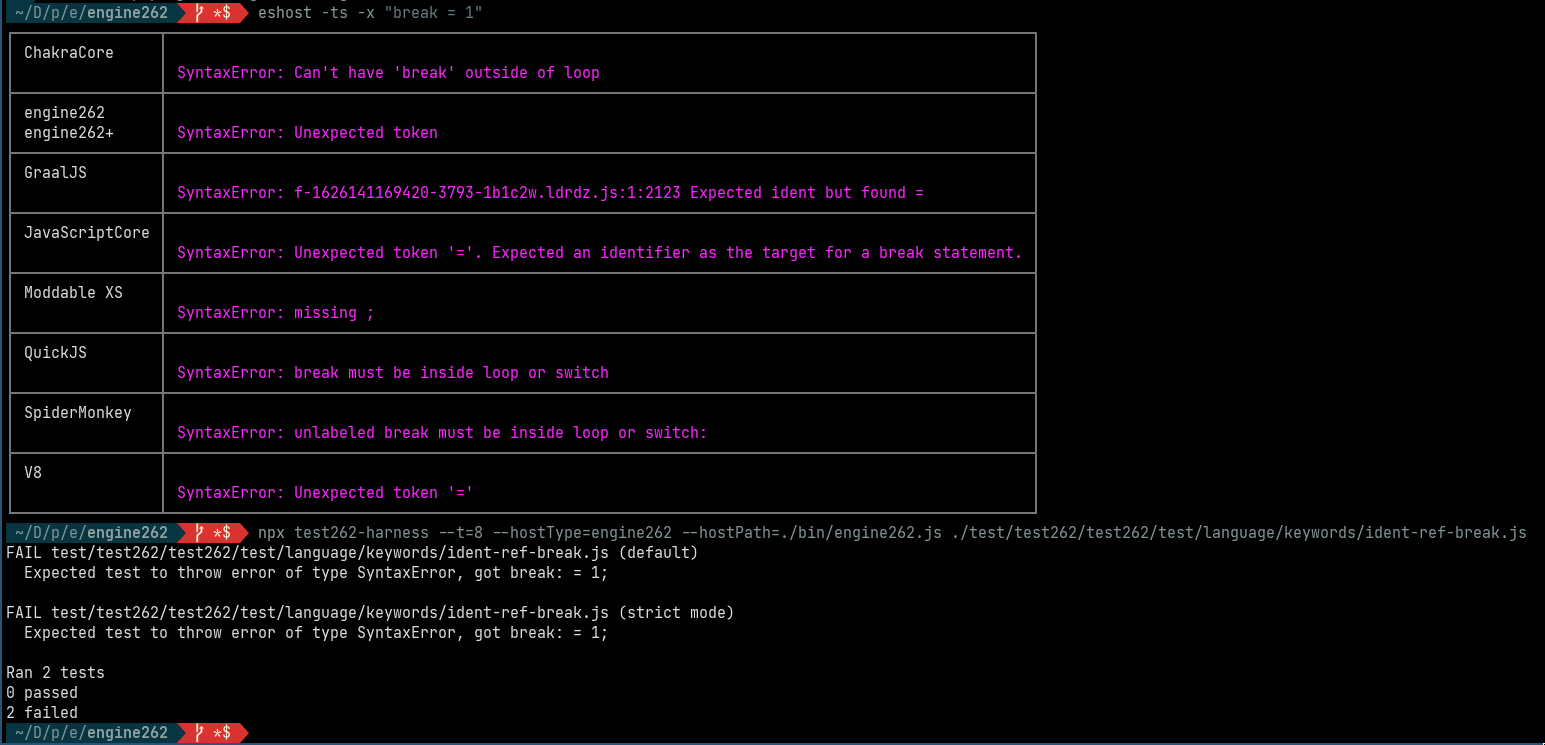Viewport: 1545px width, 745px height.
Task: Click JavaScriptCore 'Expected an identifier' error text
Action: [x=599, y=253]
